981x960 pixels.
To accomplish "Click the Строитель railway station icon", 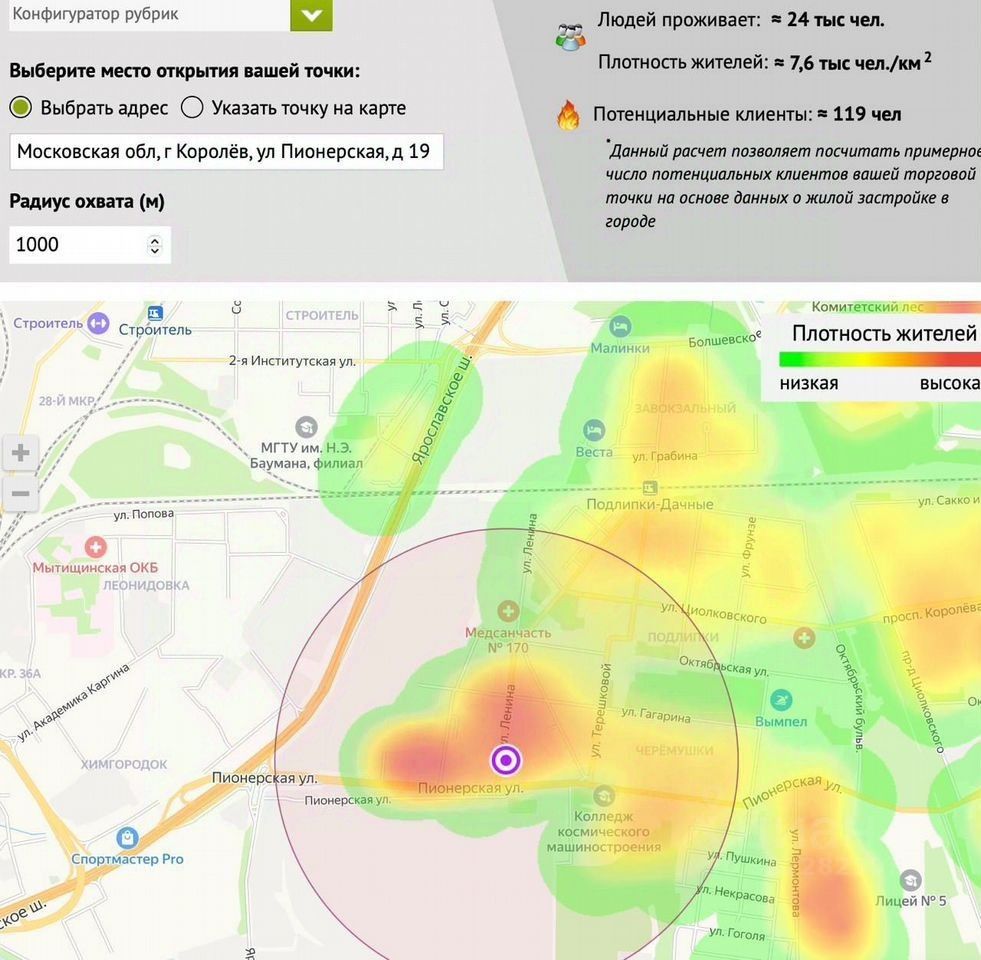I will pos(155,313).
